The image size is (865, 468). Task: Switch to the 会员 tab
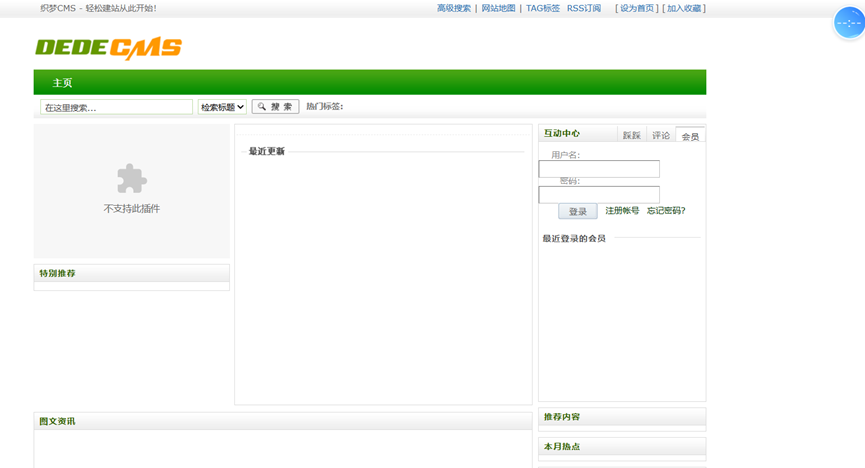690,136
